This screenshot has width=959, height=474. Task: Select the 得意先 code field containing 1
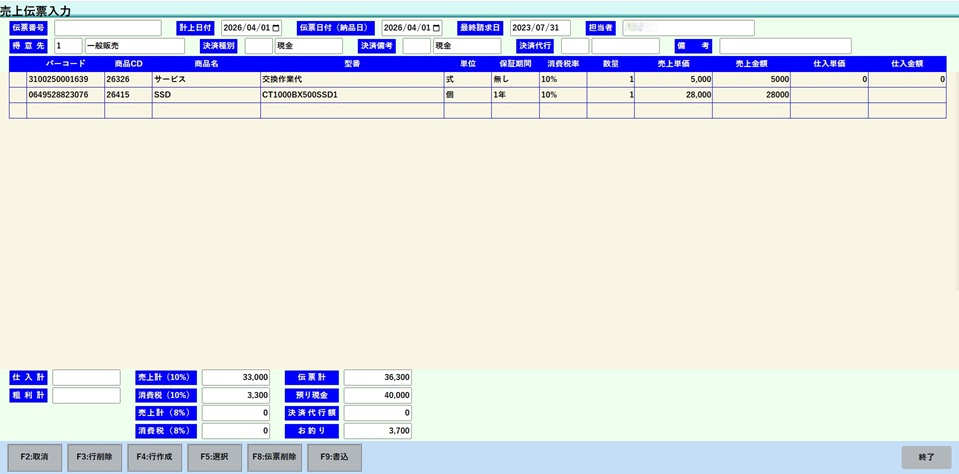(68, 46)
